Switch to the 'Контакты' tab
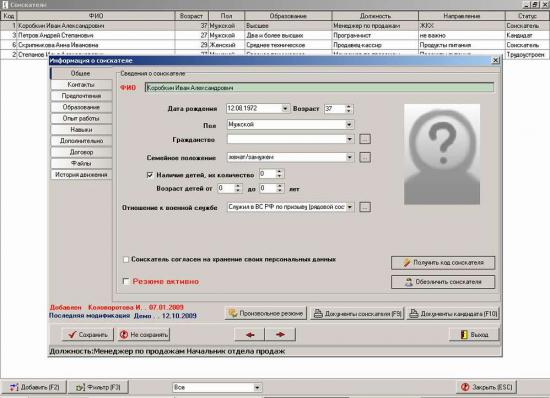 (x=81, y=85)
